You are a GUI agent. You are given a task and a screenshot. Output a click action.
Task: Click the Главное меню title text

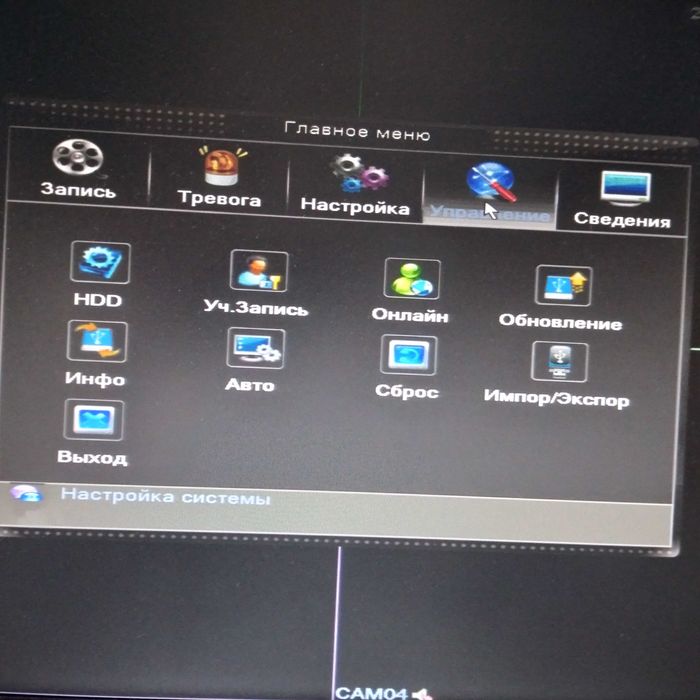[x=358, y=132]
